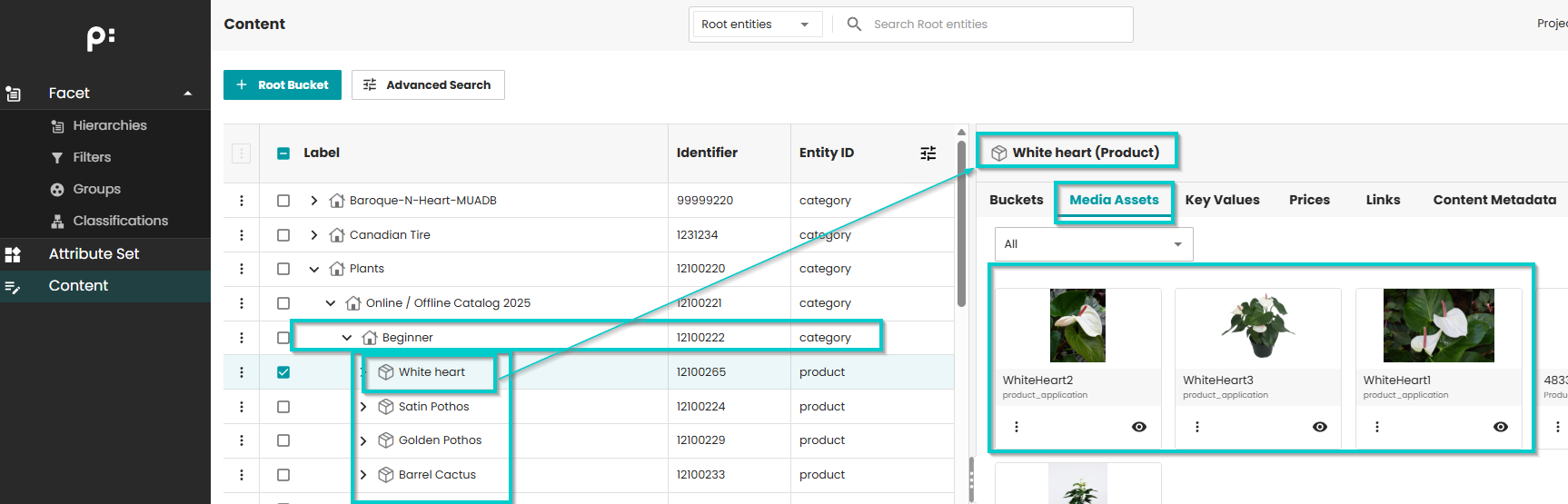Expand the Golden Pothos product

click(x=363, y=440)
